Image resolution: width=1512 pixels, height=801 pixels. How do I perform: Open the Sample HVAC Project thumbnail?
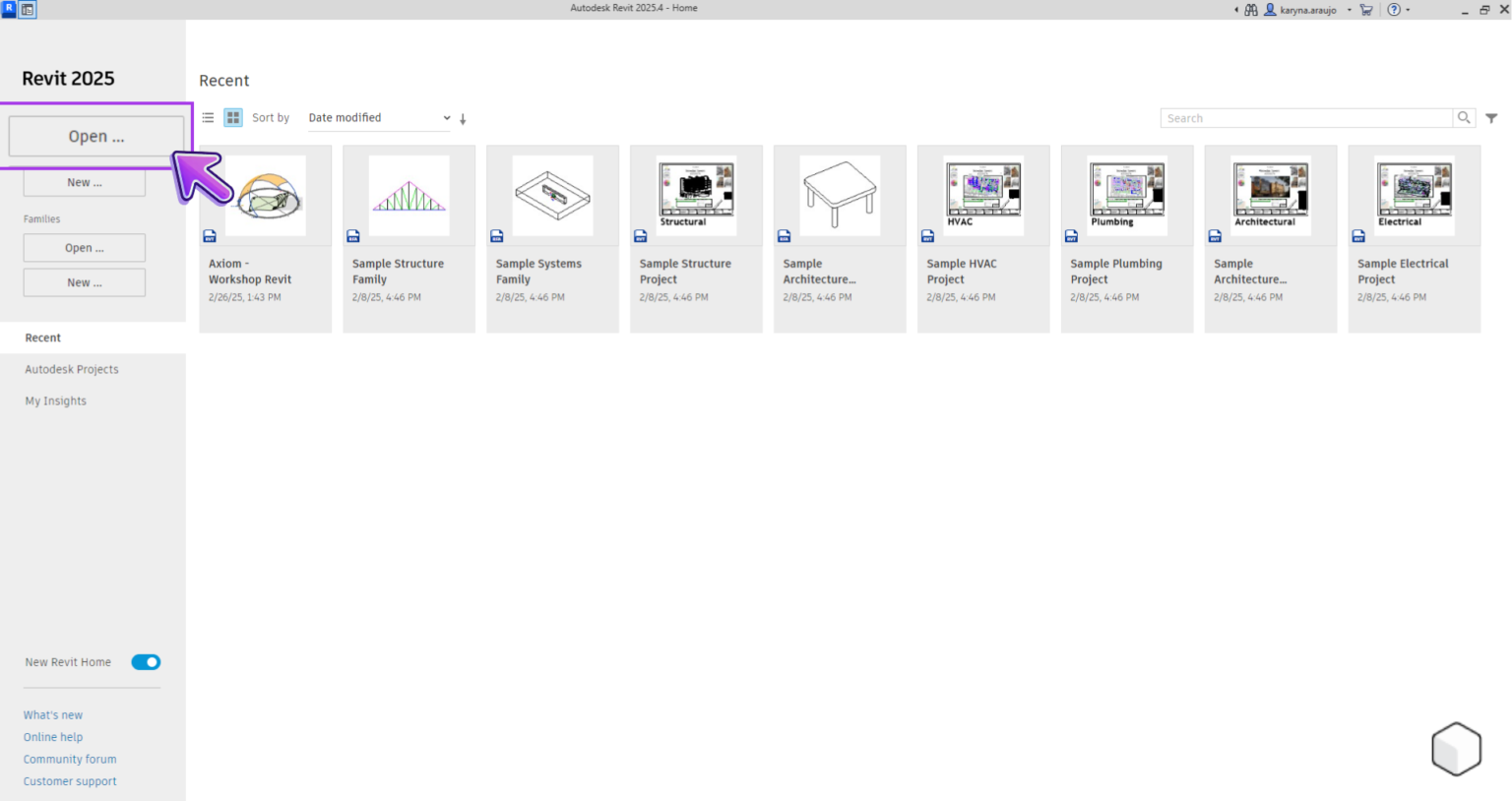(x=982, y=195)
